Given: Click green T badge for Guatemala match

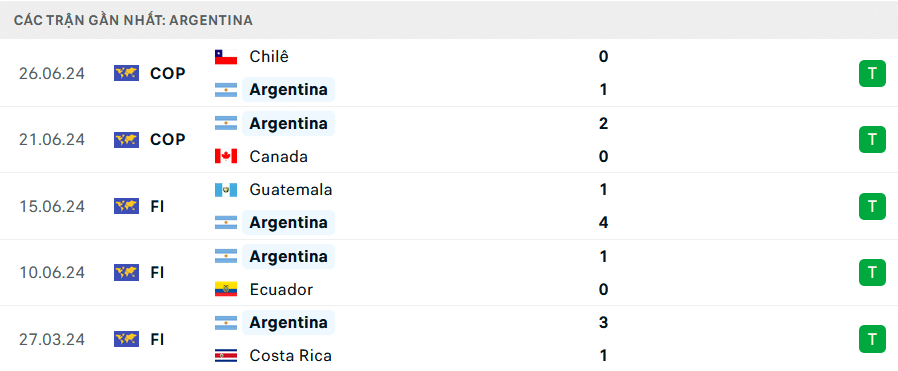Looking at the screenshot, I should click(x=872, y=206).
